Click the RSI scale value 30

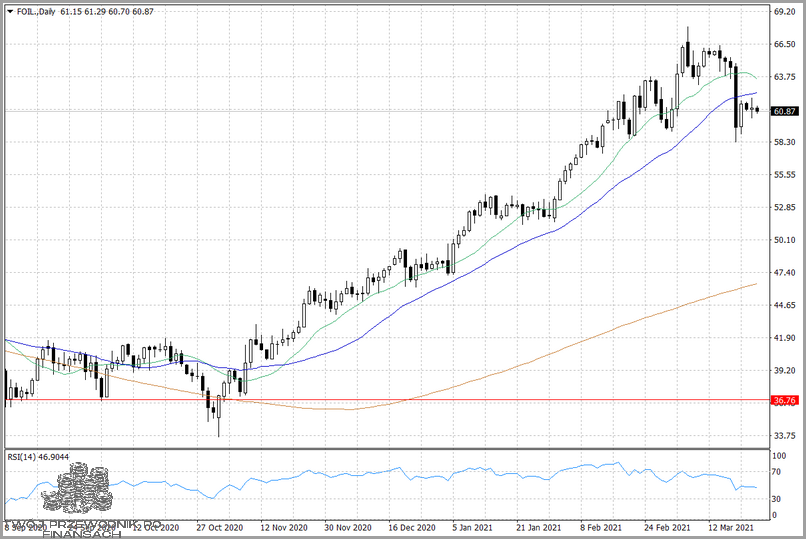[x=776, y=498]
